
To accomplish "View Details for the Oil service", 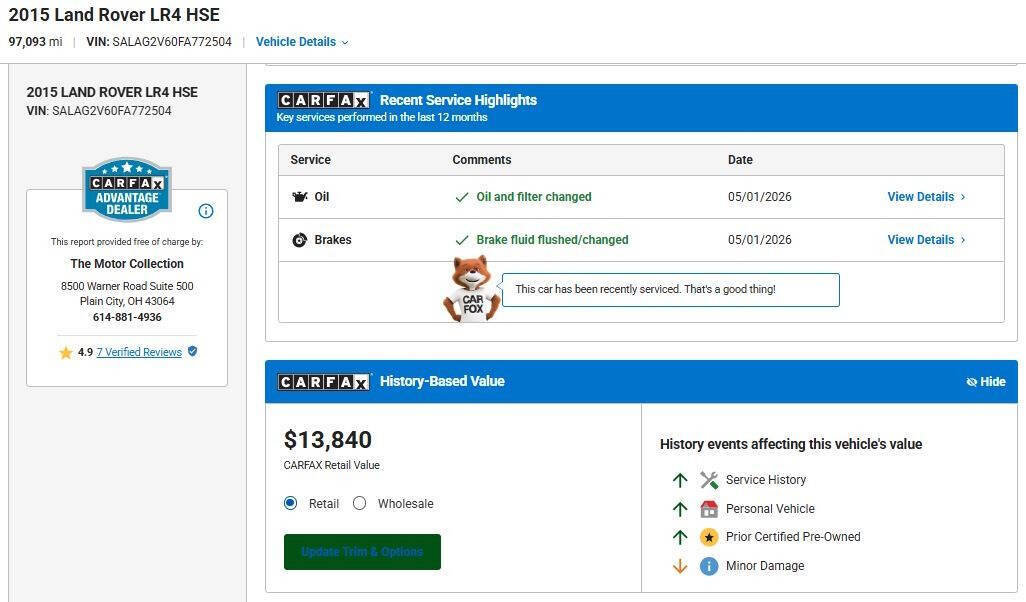I will click(x=921, y=197).
